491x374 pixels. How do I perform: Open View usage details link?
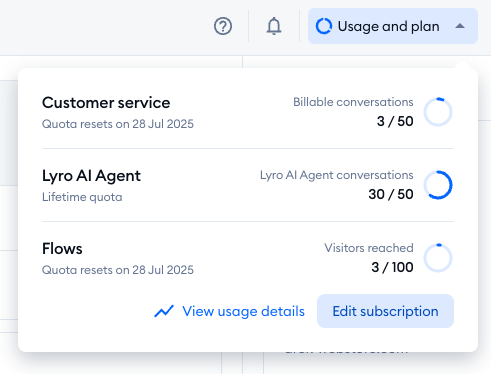tap(243, 311)
